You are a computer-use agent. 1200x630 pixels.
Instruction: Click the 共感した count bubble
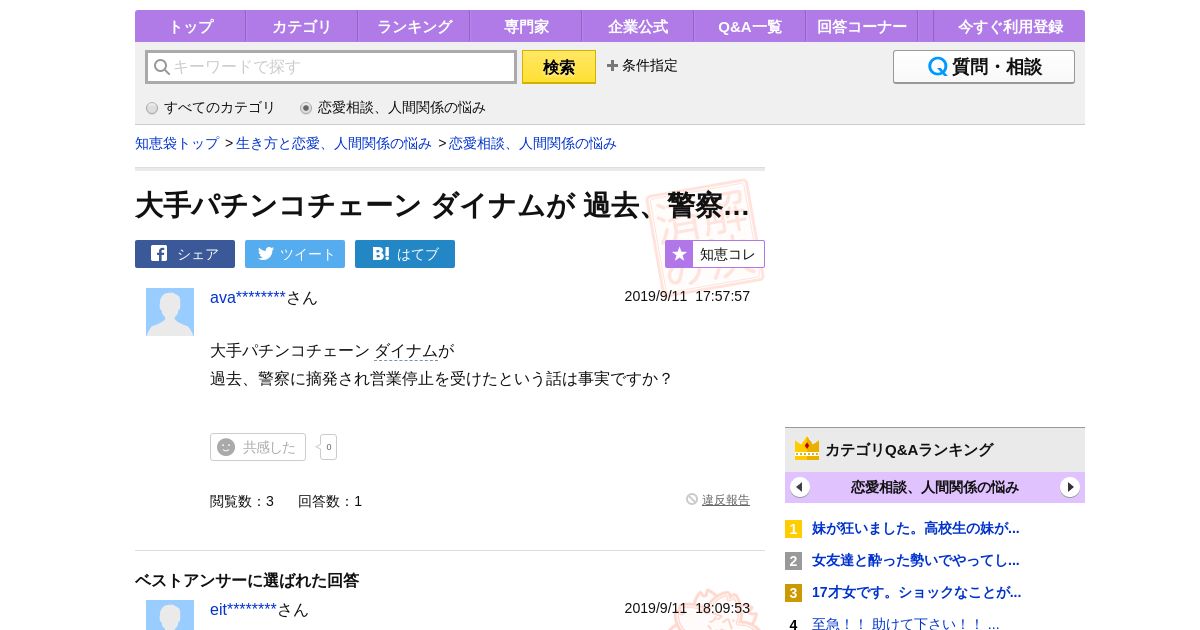point(329,447)
